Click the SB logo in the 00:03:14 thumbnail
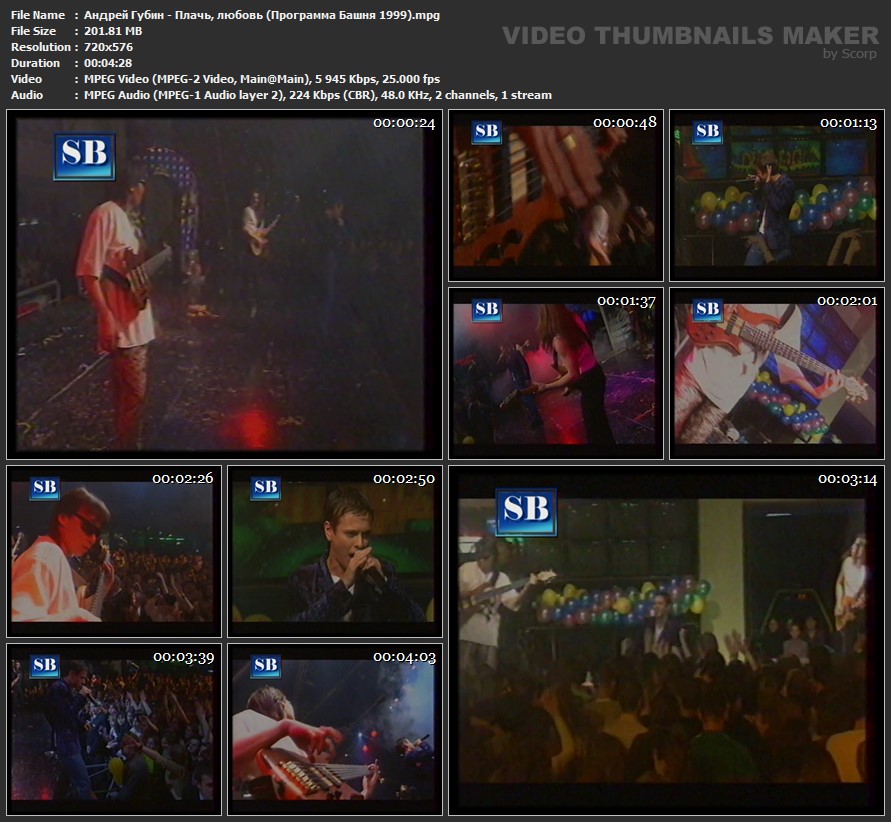 (526, 512)
